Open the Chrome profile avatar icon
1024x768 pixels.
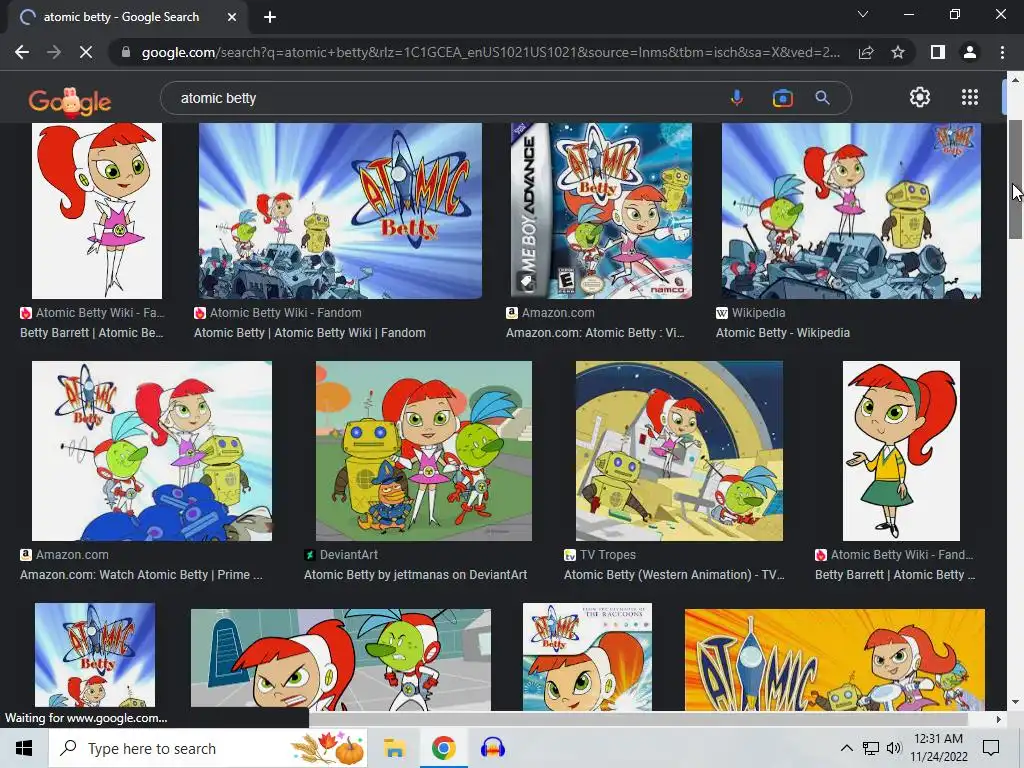coord(970,52)
